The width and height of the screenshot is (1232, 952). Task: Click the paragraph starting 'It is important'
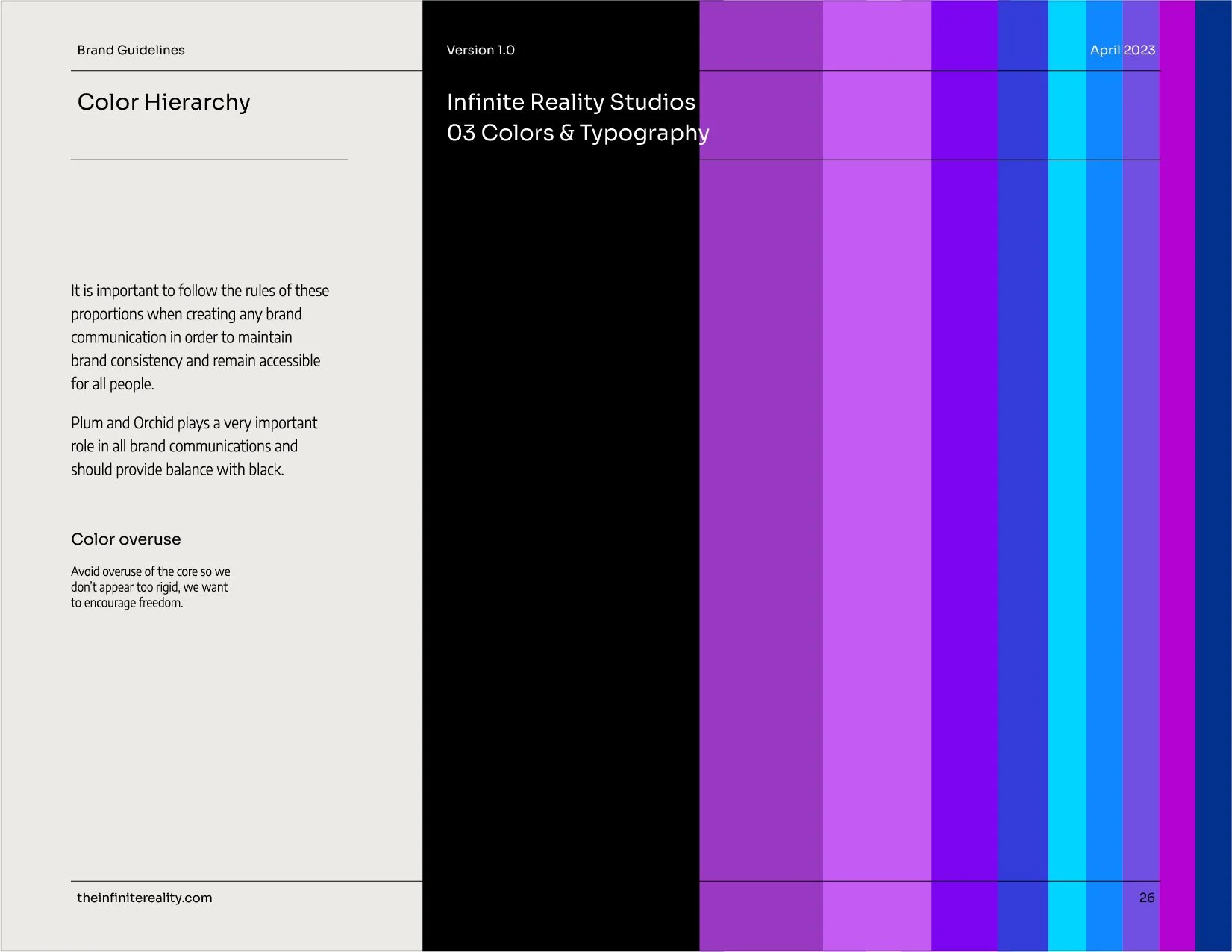pyautogui.click(x=200, y=337)
